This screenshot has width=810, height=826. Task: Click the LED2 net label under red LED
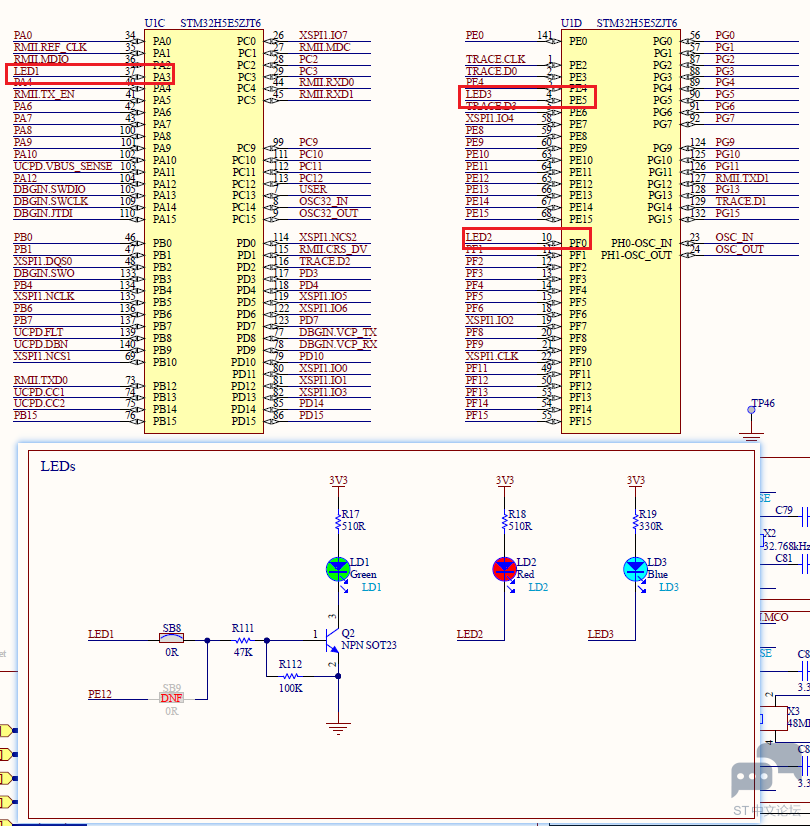coord(470,634)
